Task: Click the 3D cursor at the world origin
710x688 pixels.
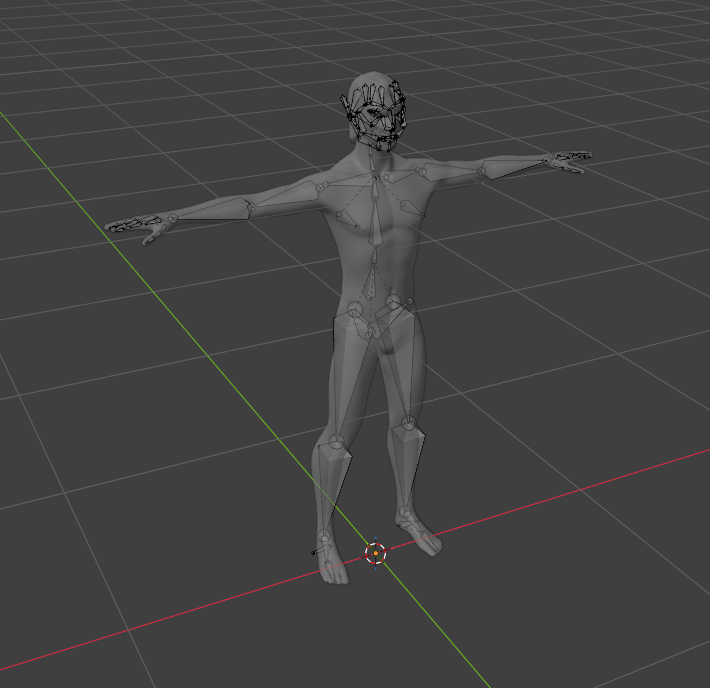Action: coord(375,553)
